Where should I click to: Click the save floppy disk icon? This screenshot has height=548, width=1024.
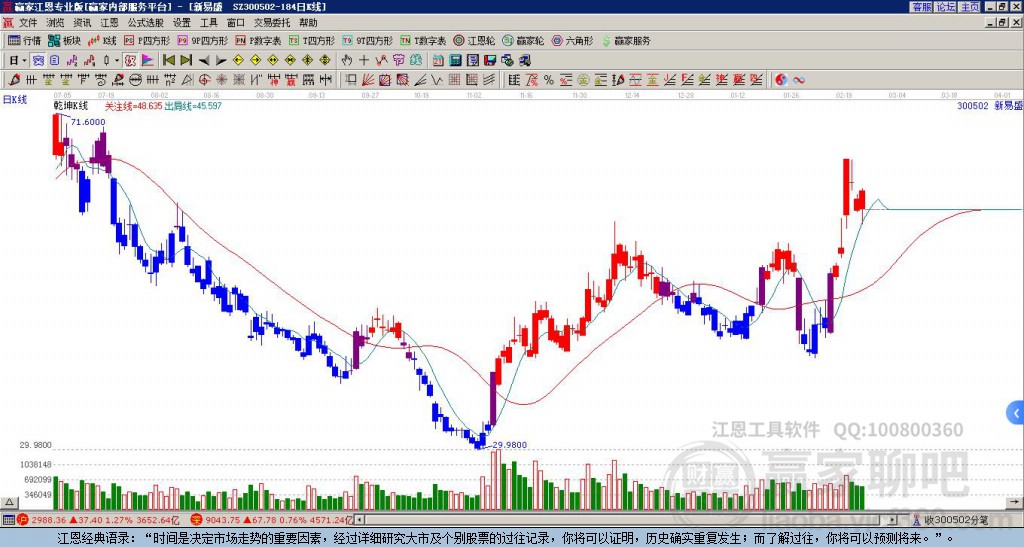pyautogui.click(x=490, y=61)
